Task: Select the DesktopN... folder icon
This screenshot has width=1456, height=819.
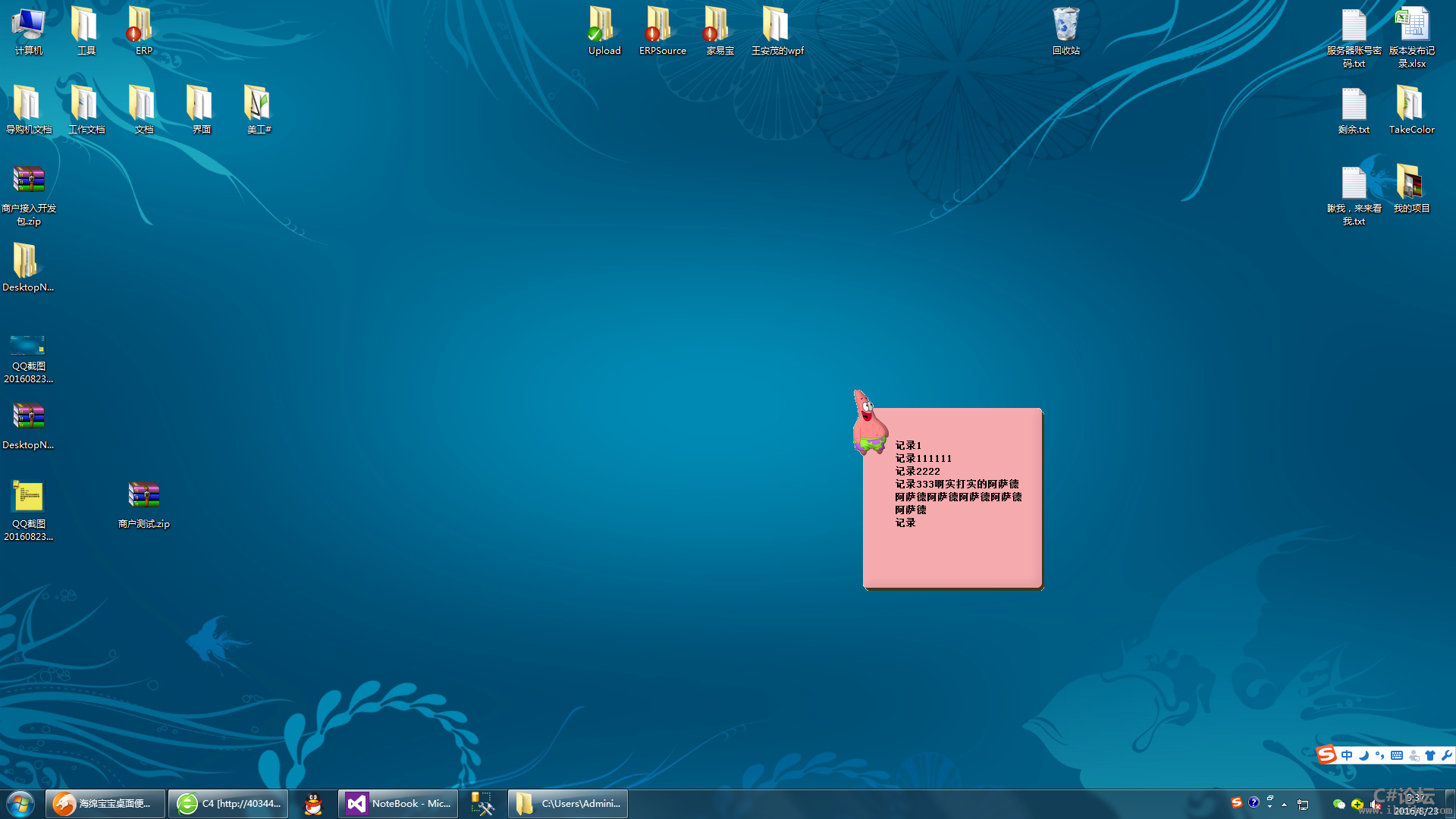Action: tap(28, 268)
